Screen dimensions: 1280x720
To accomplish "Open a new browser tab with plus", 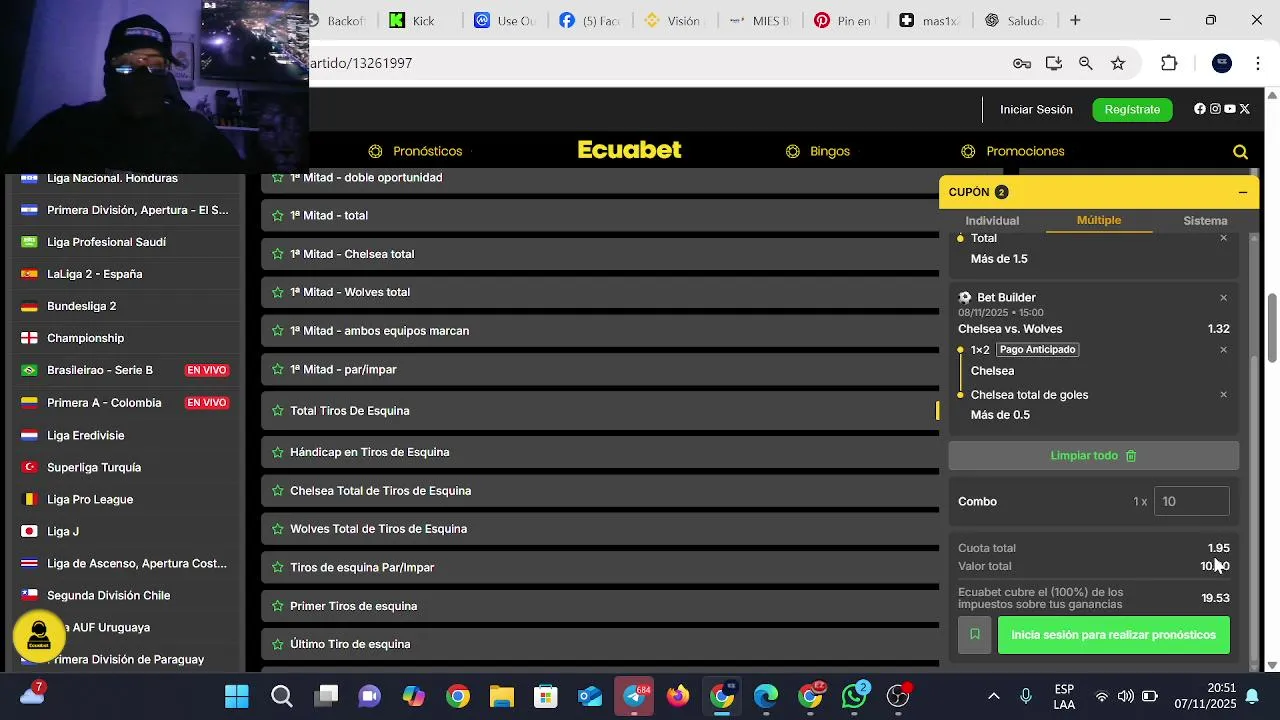I will click(1075, 20).
